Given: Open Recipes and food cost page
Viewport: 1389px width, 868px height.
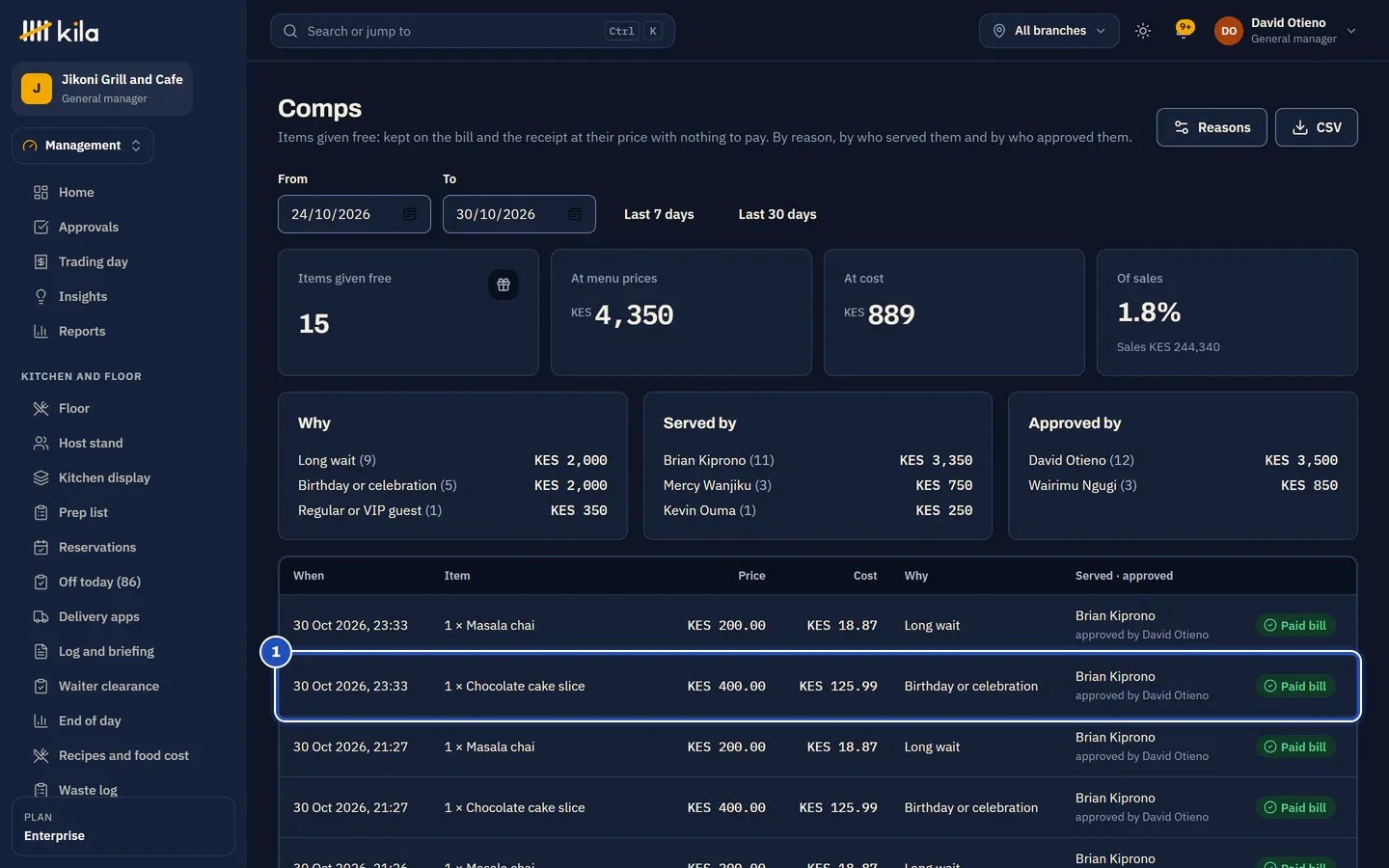Looking at the screenshot, I should (x=123, y=755).
